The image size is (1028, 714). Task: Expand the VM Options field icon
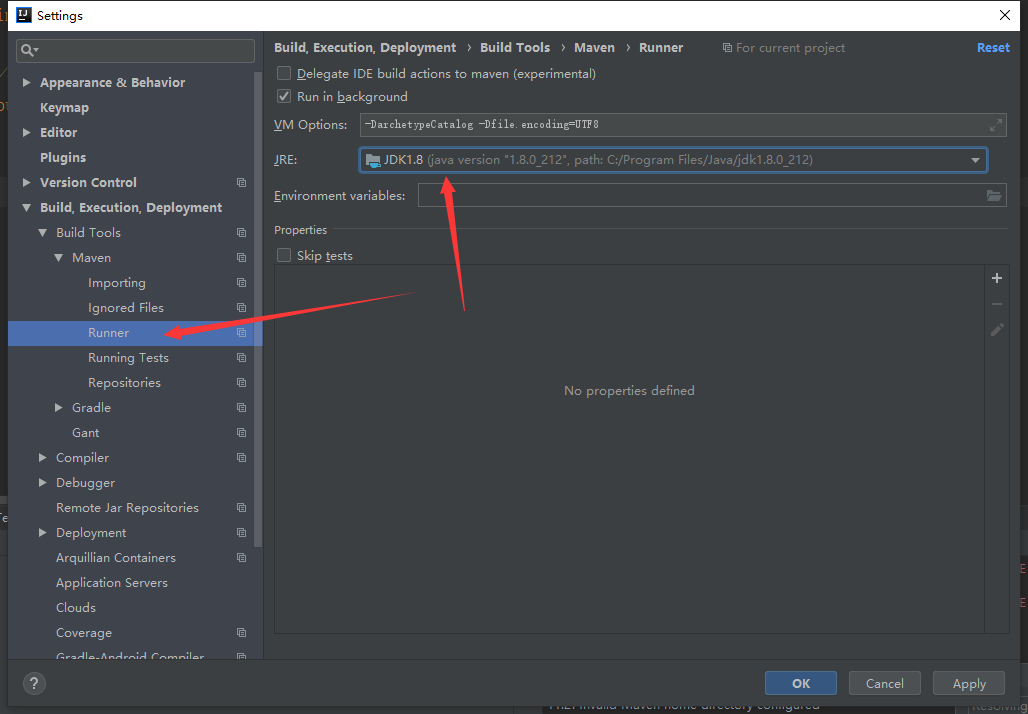(x=995, y=124)
